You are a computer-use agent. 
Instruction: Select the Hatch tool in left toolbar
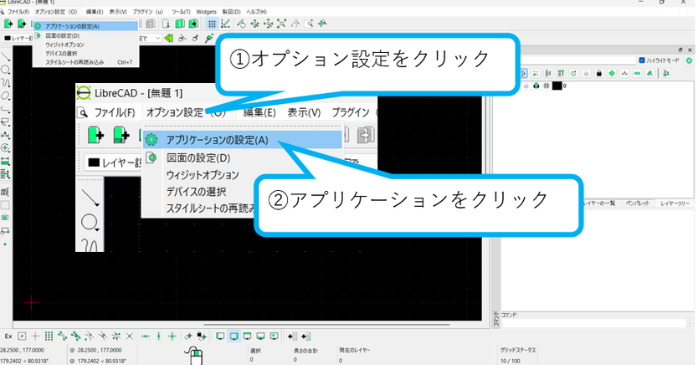pyautogui.click(x=5, y=205)
